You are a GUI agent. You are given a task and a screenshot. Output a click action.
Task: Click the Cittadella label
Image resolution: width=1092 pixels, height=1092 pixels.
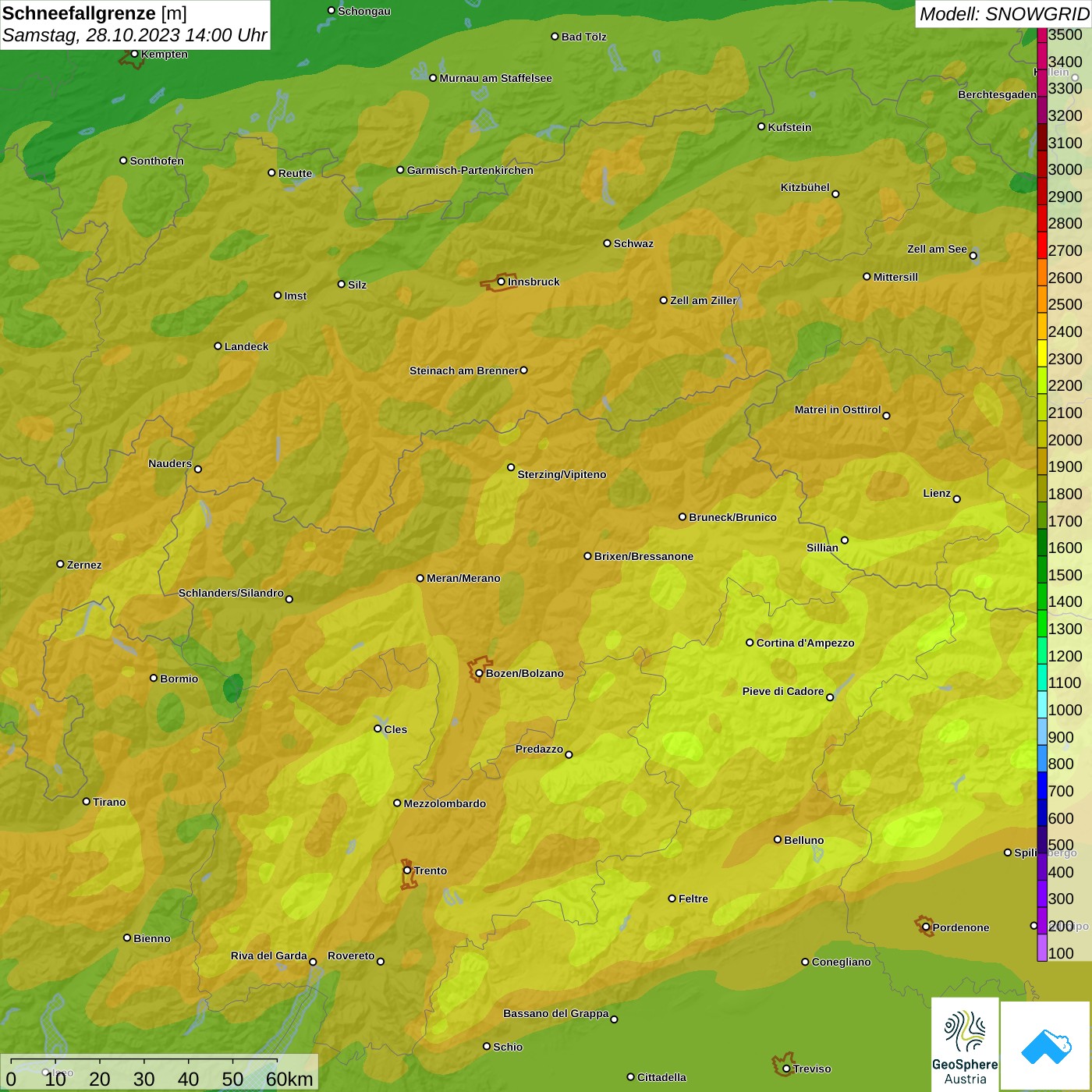[x=661, y=1077]
